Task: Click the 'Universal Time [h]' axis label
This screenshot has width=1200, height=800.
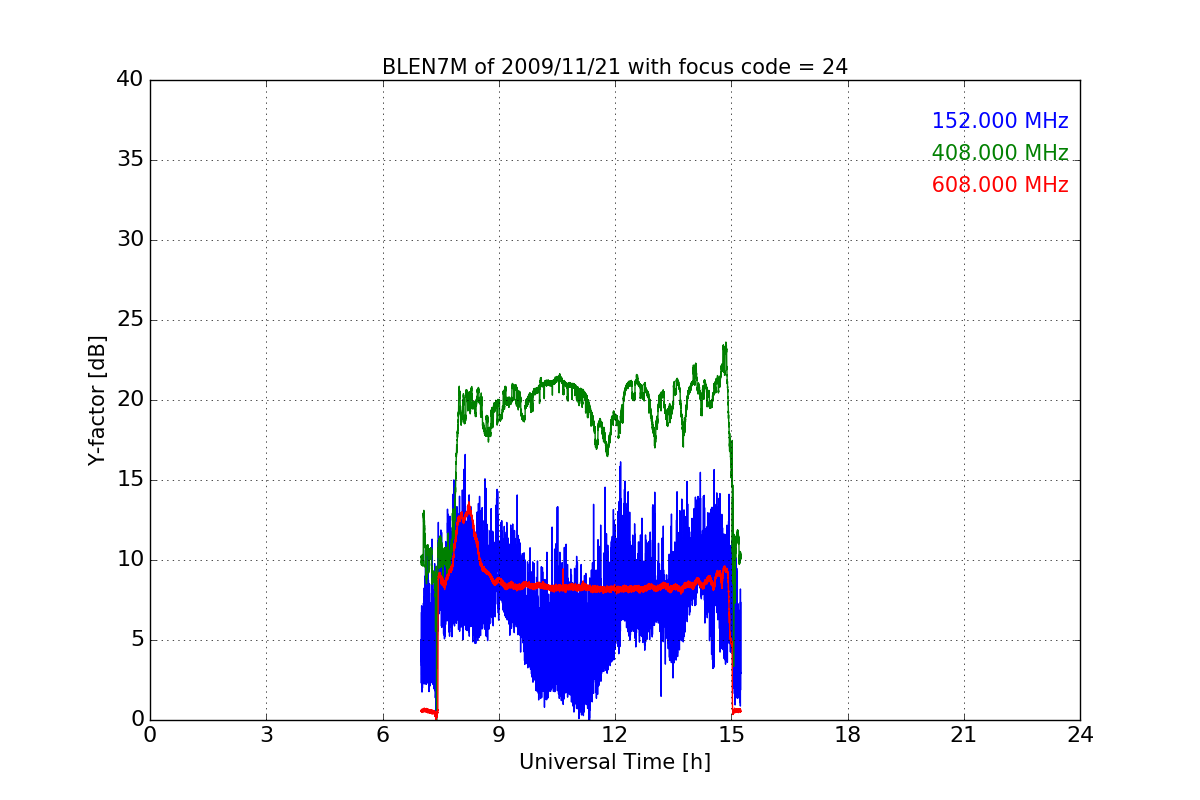Action: click(615, 762)
